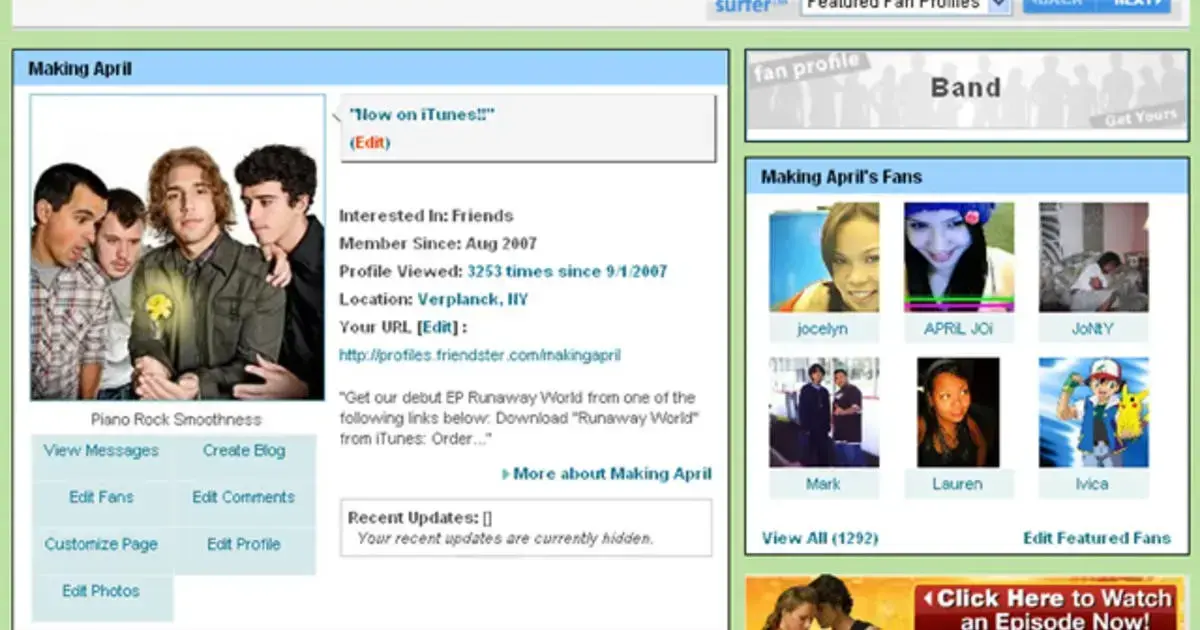Click Edit Featured Fans link

pos(1096,538)
